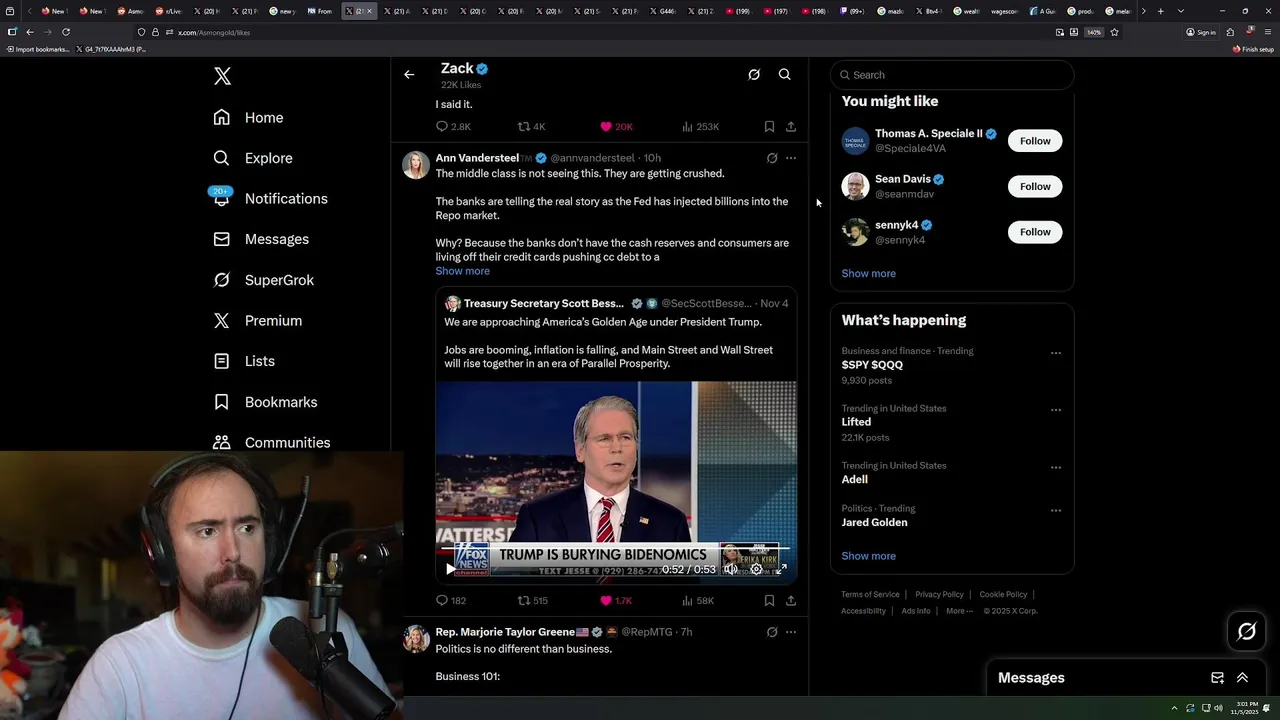The width and height of the screenshot is (1280, 720).
Task: Follow Thomas A. Speciale II
Action: pos(1035,141)
